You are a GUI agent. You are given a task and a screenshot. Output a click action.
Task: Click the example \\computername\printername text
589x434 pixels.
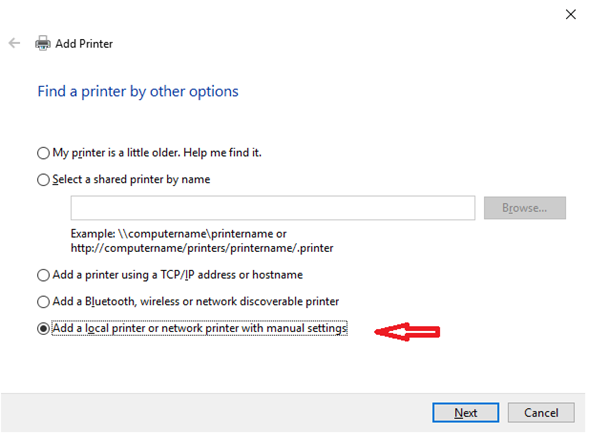point(197,234)
